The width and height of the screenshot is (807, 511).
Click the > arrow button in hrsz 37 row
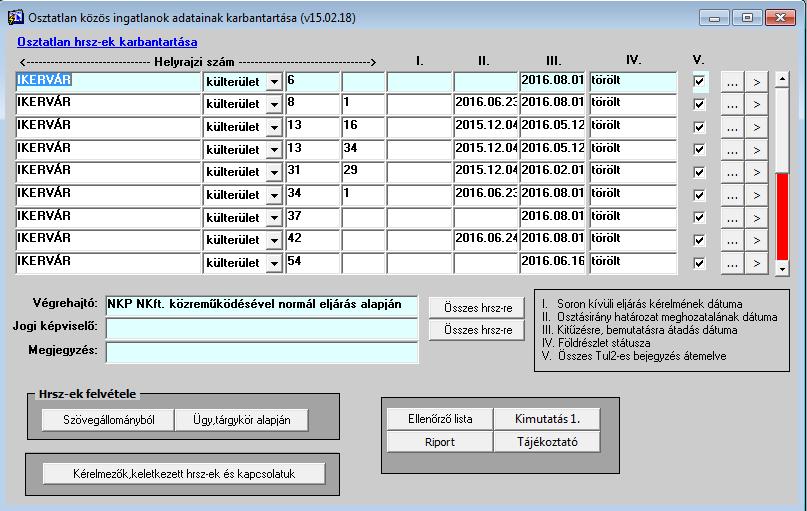click(757, 218)
